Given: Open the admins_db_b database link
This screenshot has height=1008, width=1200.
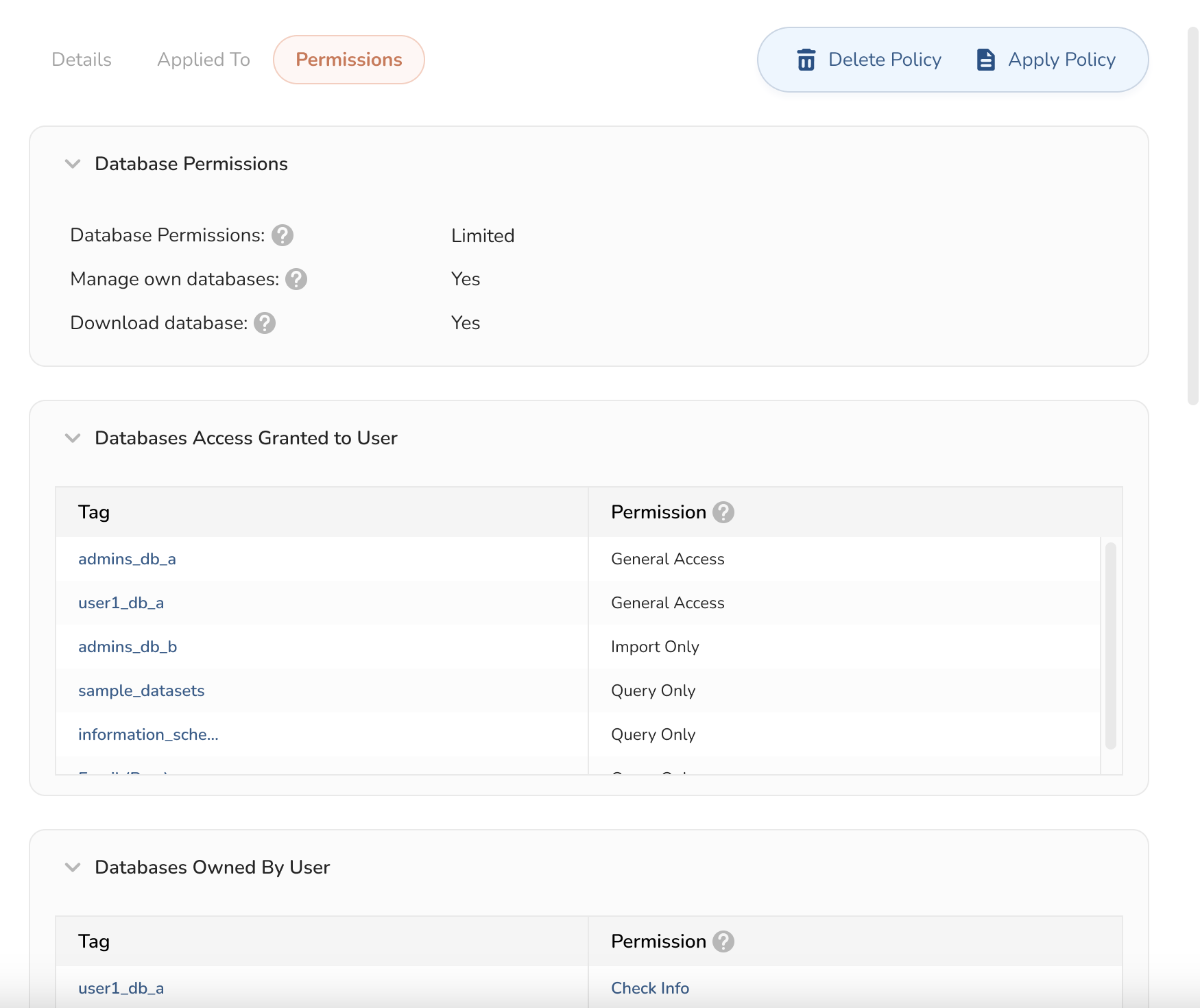Looking at the screenshot, I should (x=128, y=647).
